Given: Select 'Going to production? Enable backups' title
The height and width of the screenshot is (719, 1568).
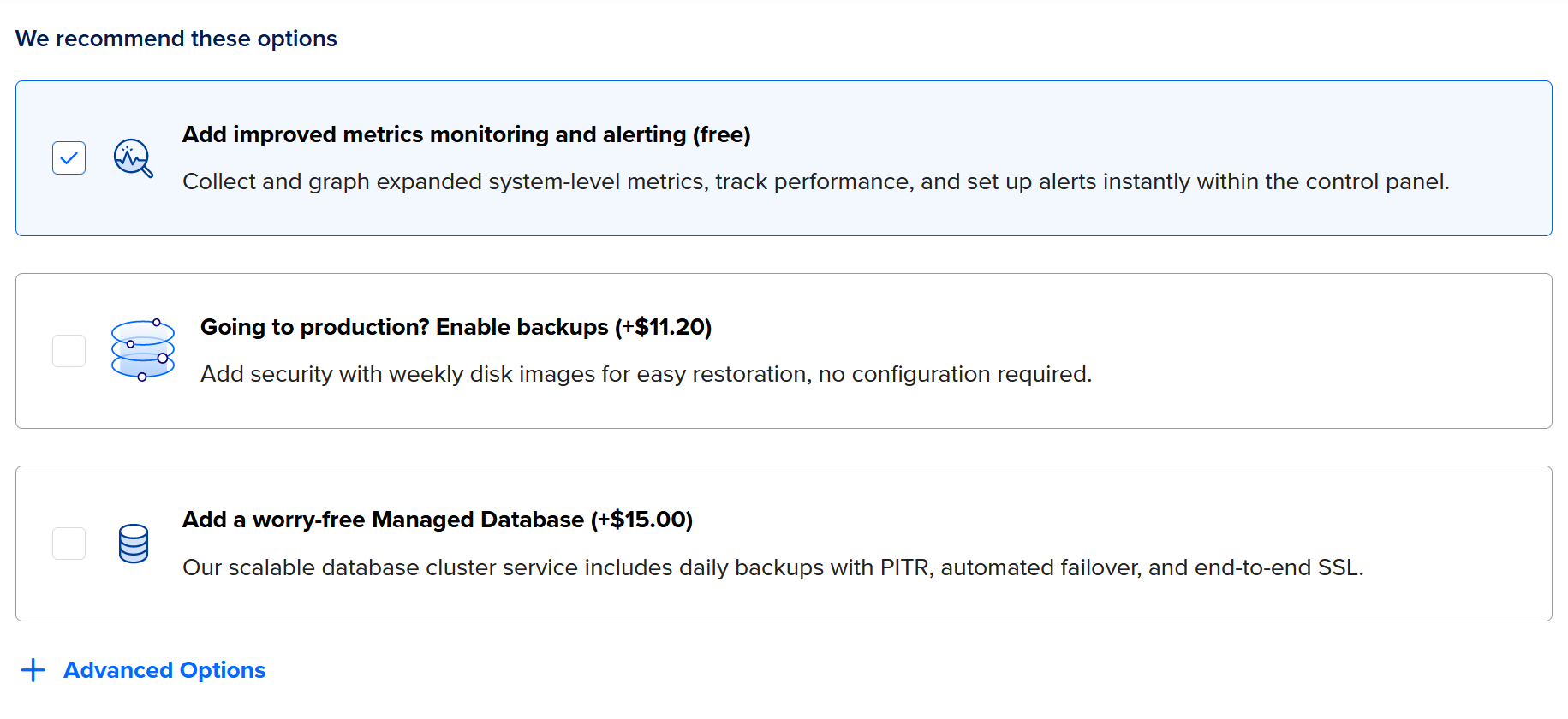Looking at the screenshot, I should [x=456, y=327].
